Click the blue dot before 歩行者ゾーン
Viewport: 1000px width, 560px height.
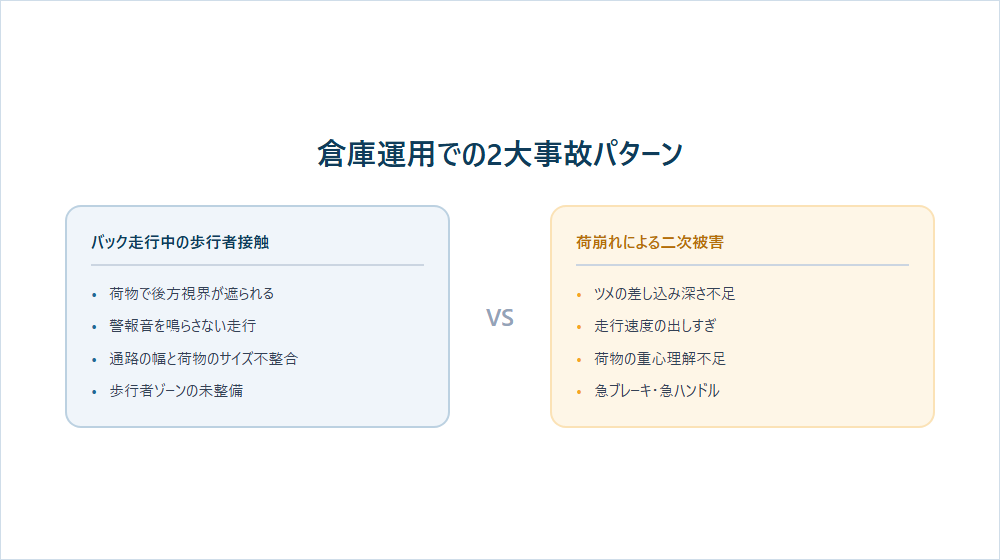[x=94, y=392]
